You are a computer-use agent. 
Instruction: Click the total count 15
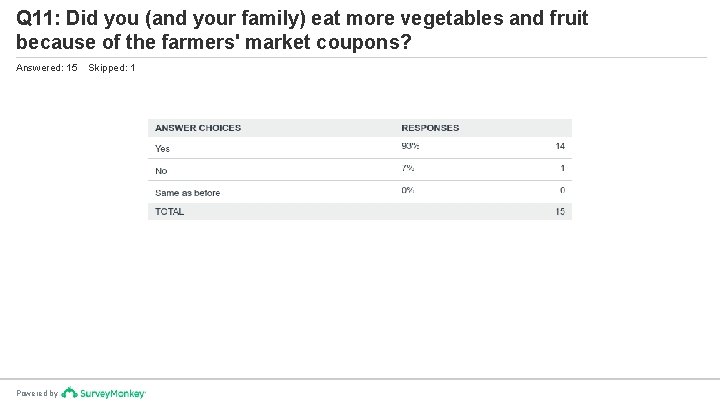click(560, 212)
